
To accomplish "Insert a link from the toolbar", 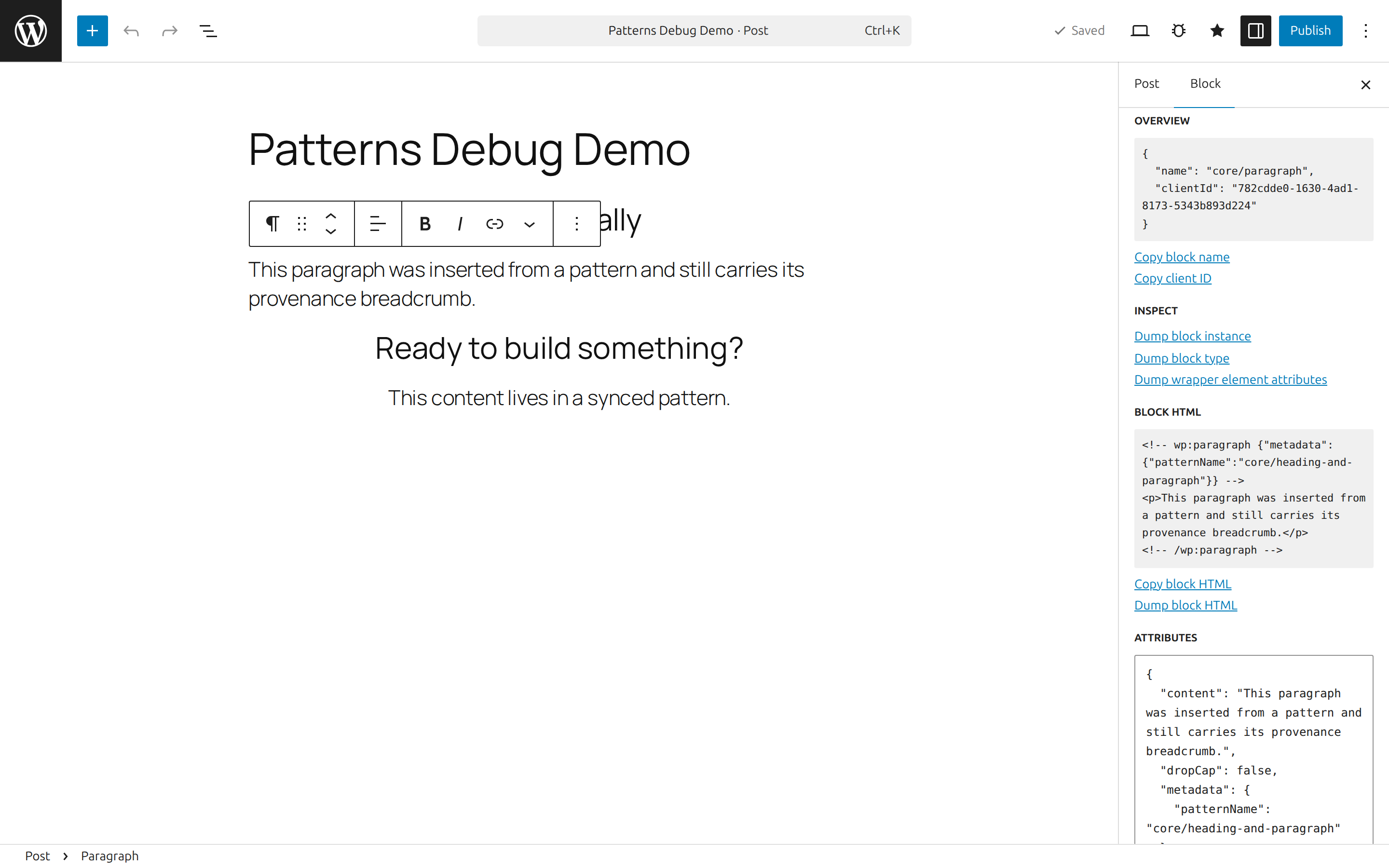I will tap(495, 223).
